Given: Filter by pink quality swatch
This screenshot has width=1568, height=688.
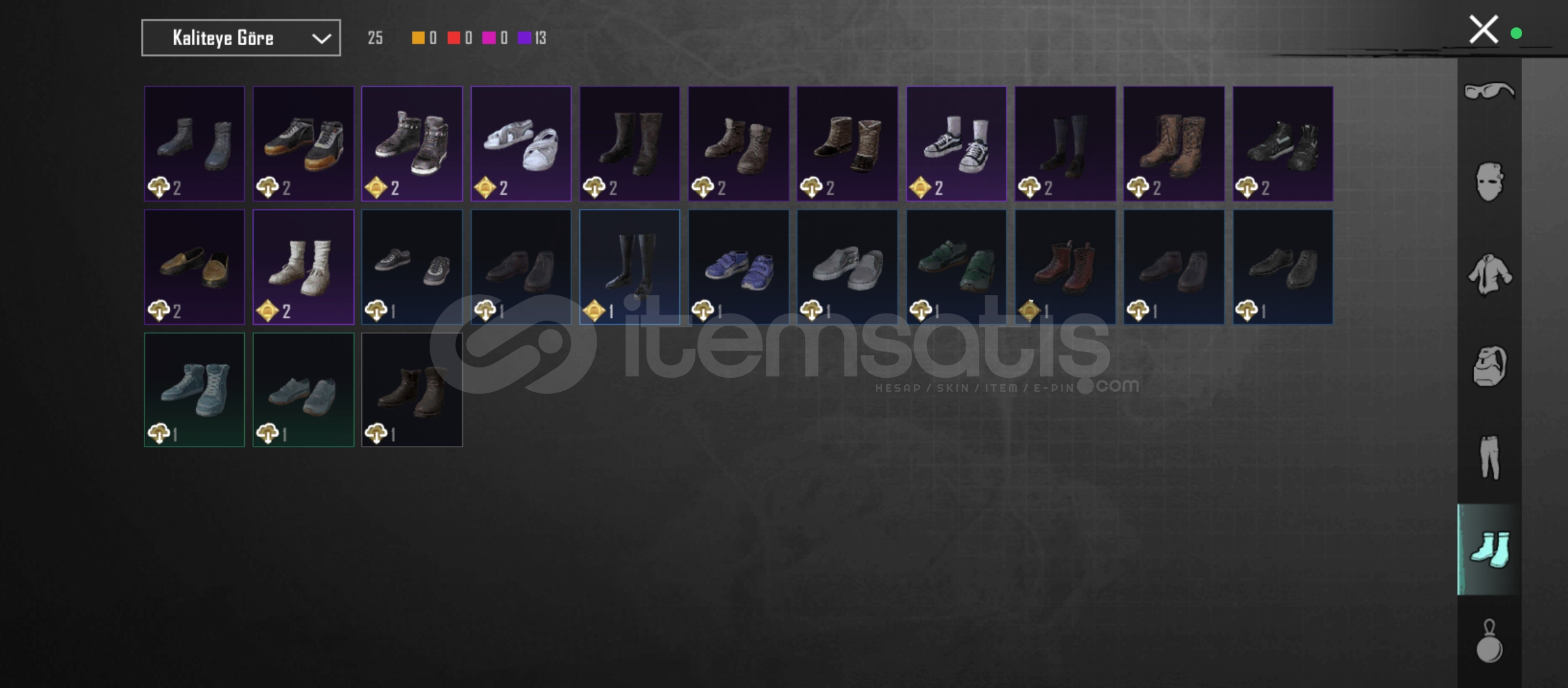Looking at the screenshot, I should click(489, 38).
